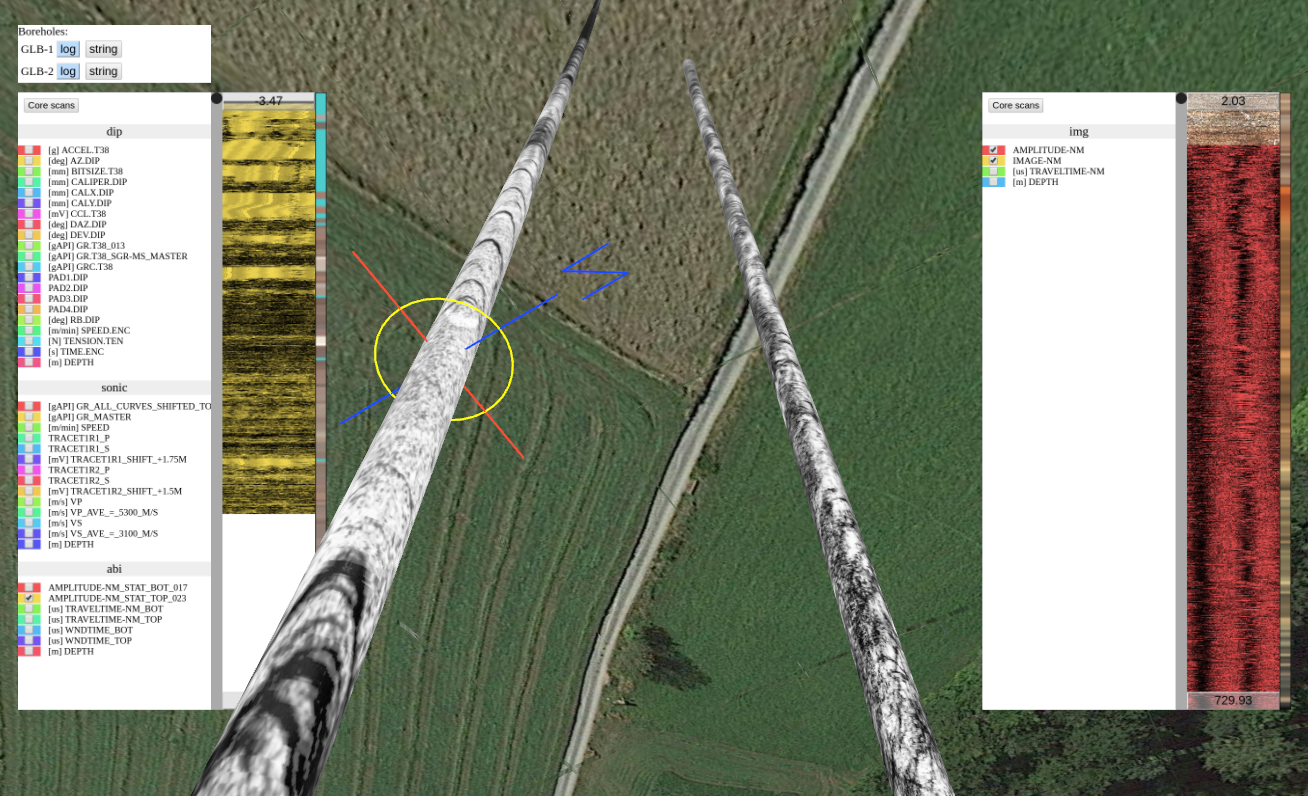Collapse the dip section header
The width and height of the screenshot is (1308, 796).
click(x=114, y=131)
